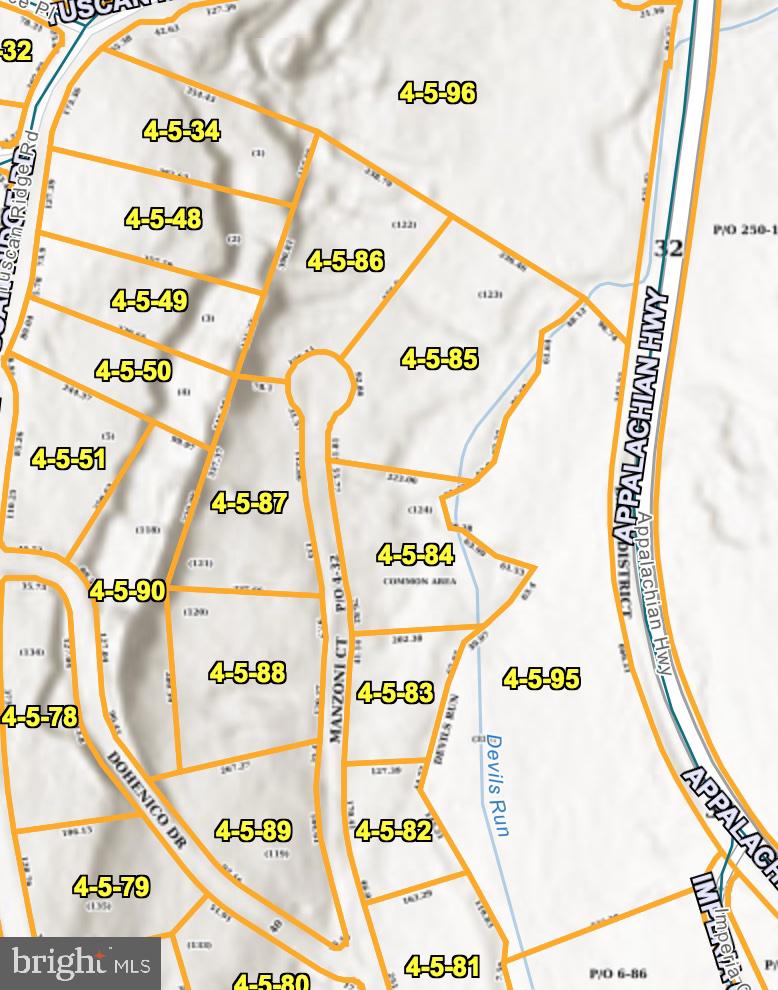This screenshot has width=778, height=990.
Task: Click parcel label 4-5-96
Action: [x=437, y=93]
